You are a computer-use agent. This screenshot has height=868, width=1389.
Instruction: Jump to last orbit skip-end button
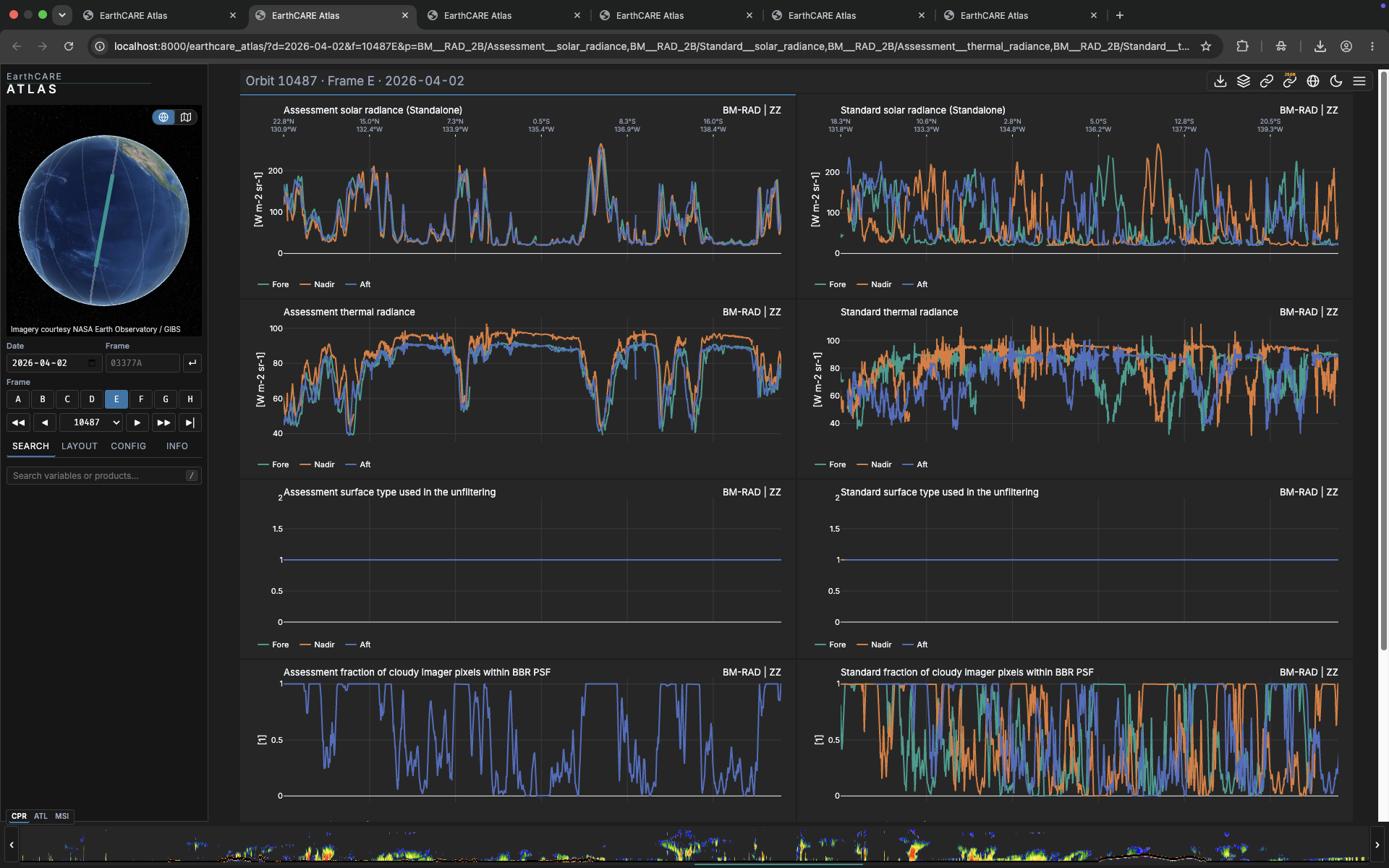(190, 422)
